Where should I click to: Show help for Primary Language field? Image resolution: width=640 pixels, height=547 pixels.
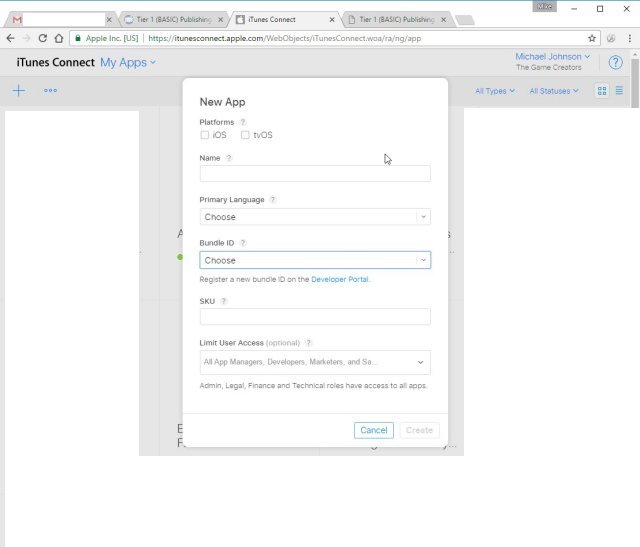pyautogui.click(x=273, y=200)
